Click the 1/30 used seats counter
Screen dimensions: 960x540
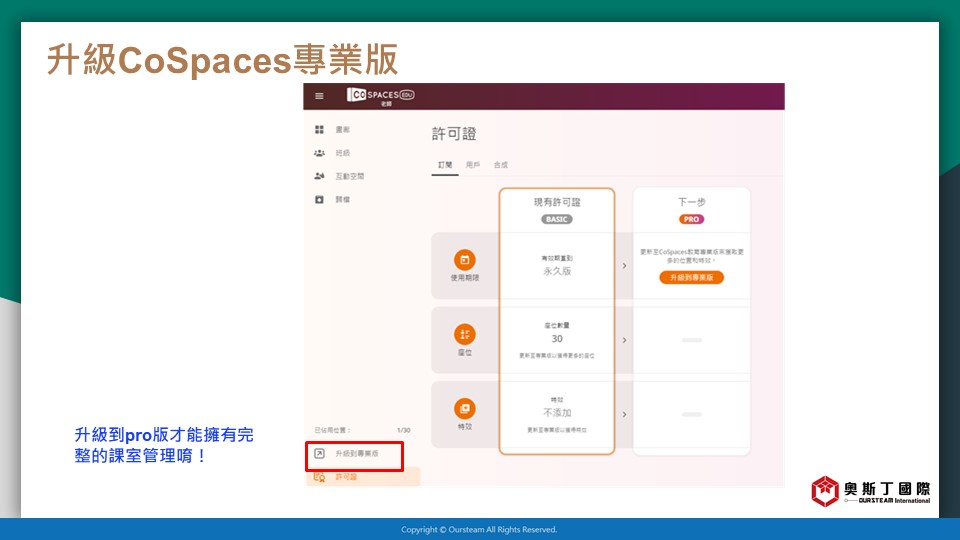tap(403, 430)
